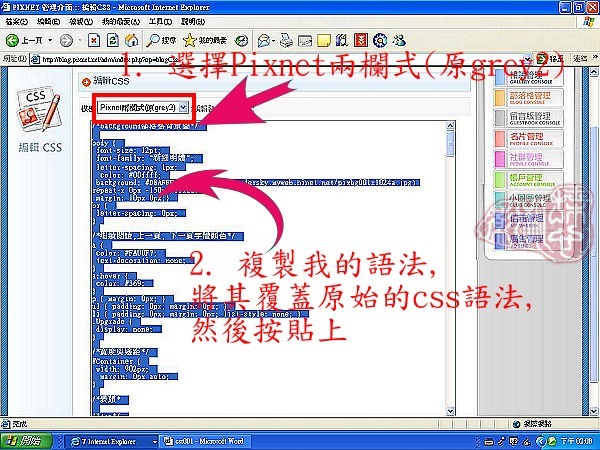This screenshot has width=600, height=450.
Task: Click the red download-arrow toolbar icon
Action: [x=360, y=40]
